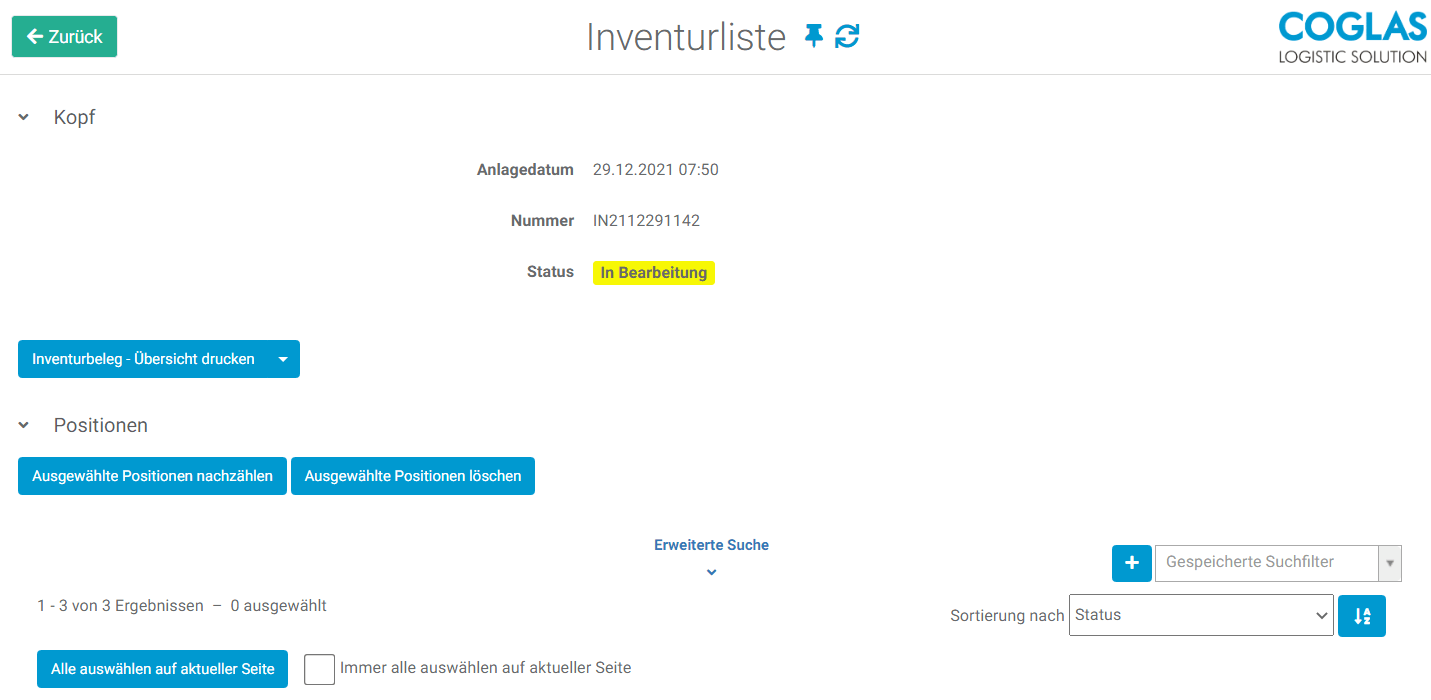Viewport: 1431px width, 700px height.
Task: Collapse the Kopf section chevron
Action: coord(24,118)
